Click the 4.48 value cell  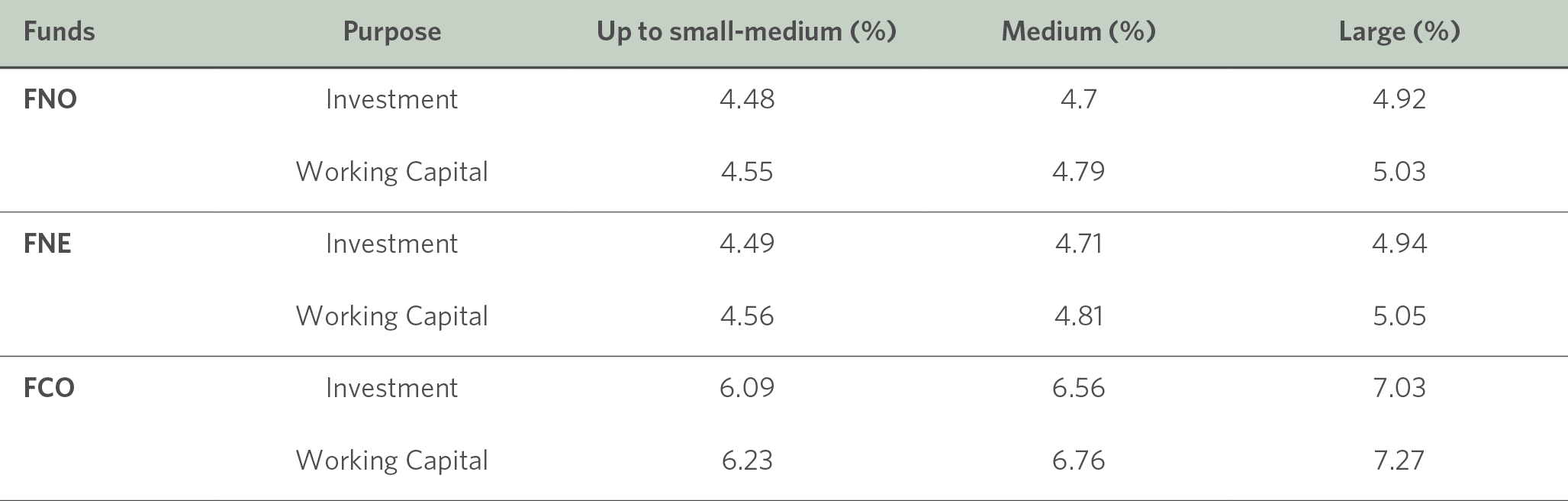(x=746, y=99)
